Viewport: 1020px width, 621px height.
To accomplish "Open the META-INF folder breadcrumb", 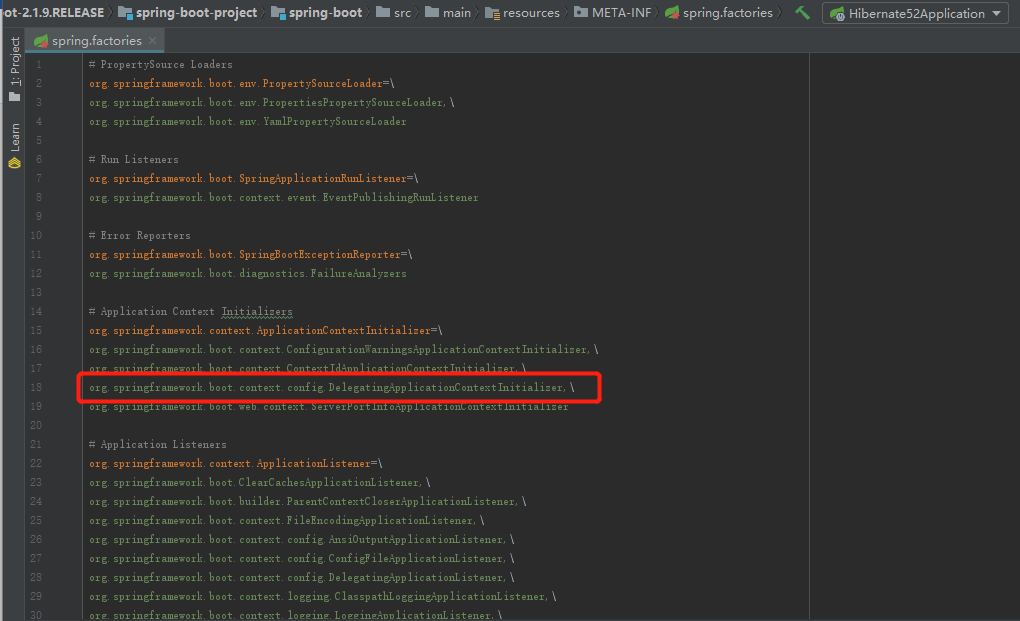I will pyautogui.click(x=613, y=12).
